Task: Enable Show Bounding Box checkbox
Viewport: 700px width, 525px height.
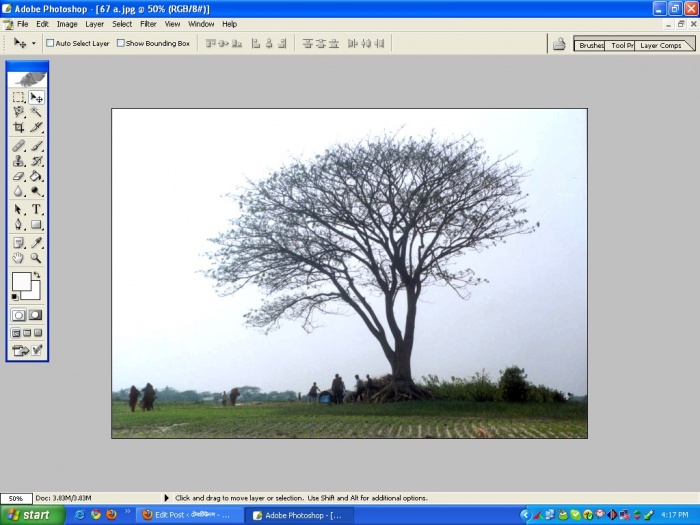Action: click(x=121, y=43)
